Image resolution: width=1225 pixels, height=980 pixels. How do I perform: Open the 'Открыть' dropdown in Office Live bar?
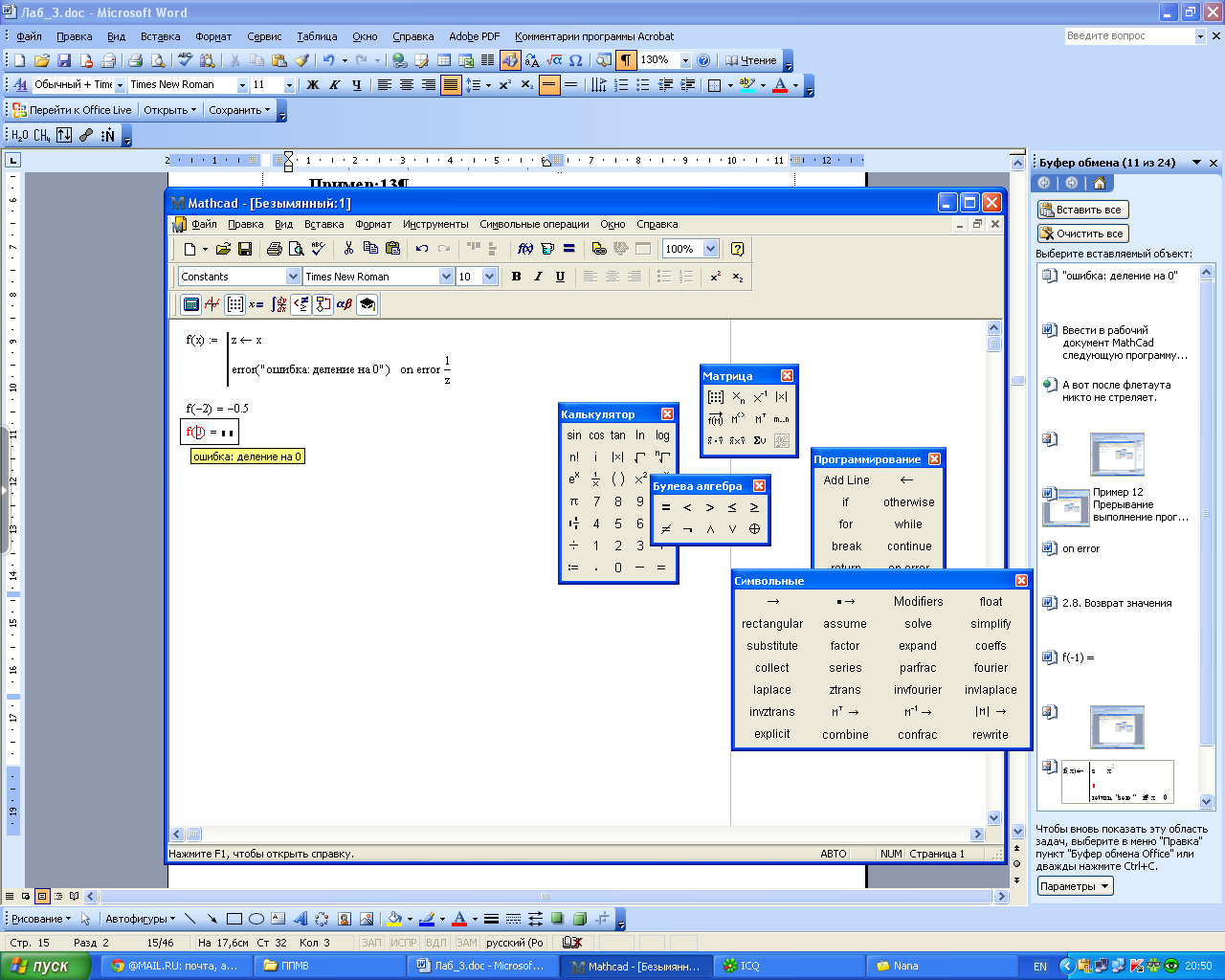click(170, 110)
